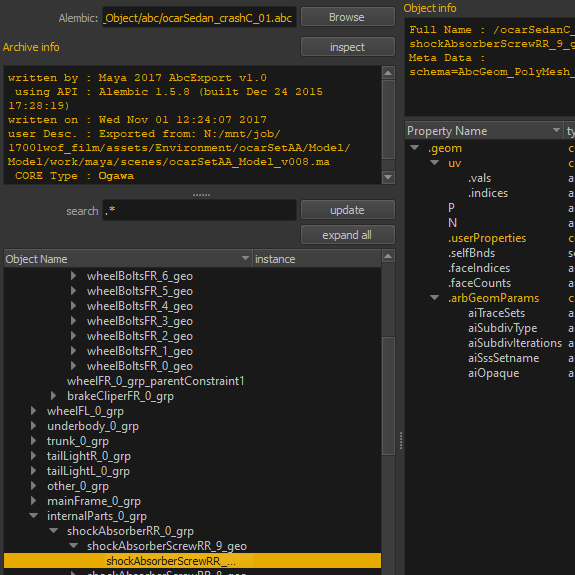Expand underbody_0_grp node
The image size is (575, 575).
click(x=33, y=426)
